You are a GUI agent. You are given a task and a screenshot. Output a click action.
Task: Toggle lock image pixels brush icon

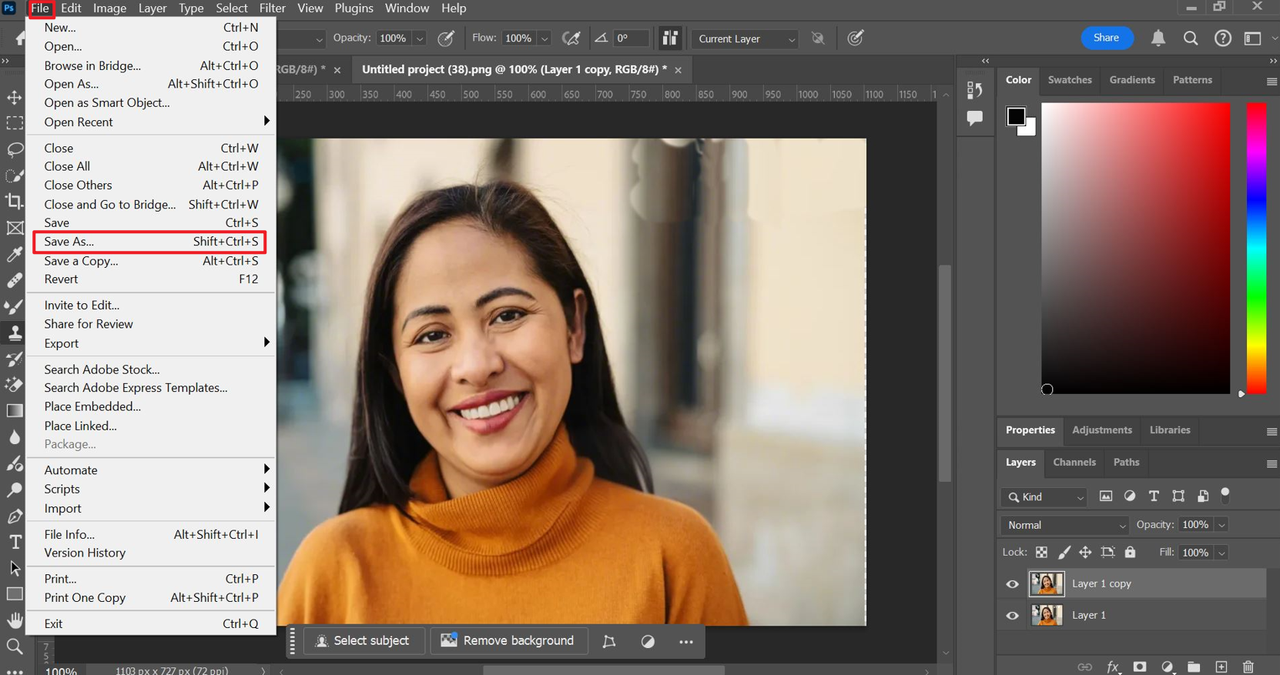point(1064,552)
